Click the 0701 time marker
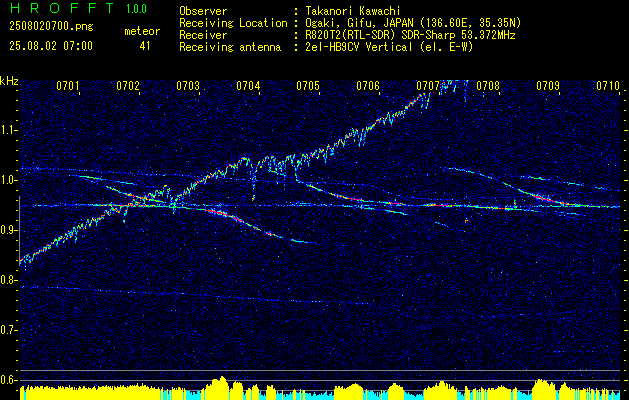The width and height of the screenshot is (629, 400). point(68,86)
